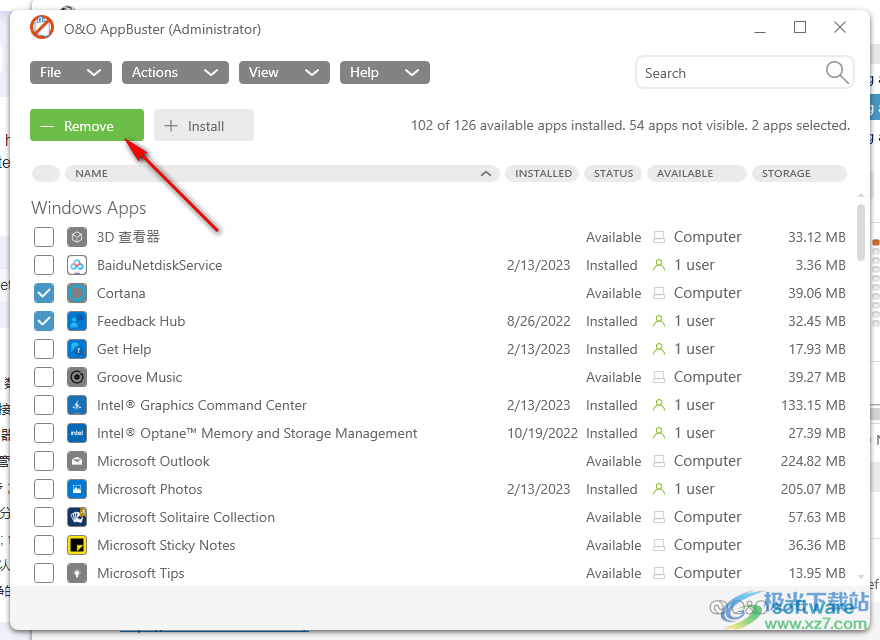Click the computer icon in 3D 查看器 row

tap(659, 237)
